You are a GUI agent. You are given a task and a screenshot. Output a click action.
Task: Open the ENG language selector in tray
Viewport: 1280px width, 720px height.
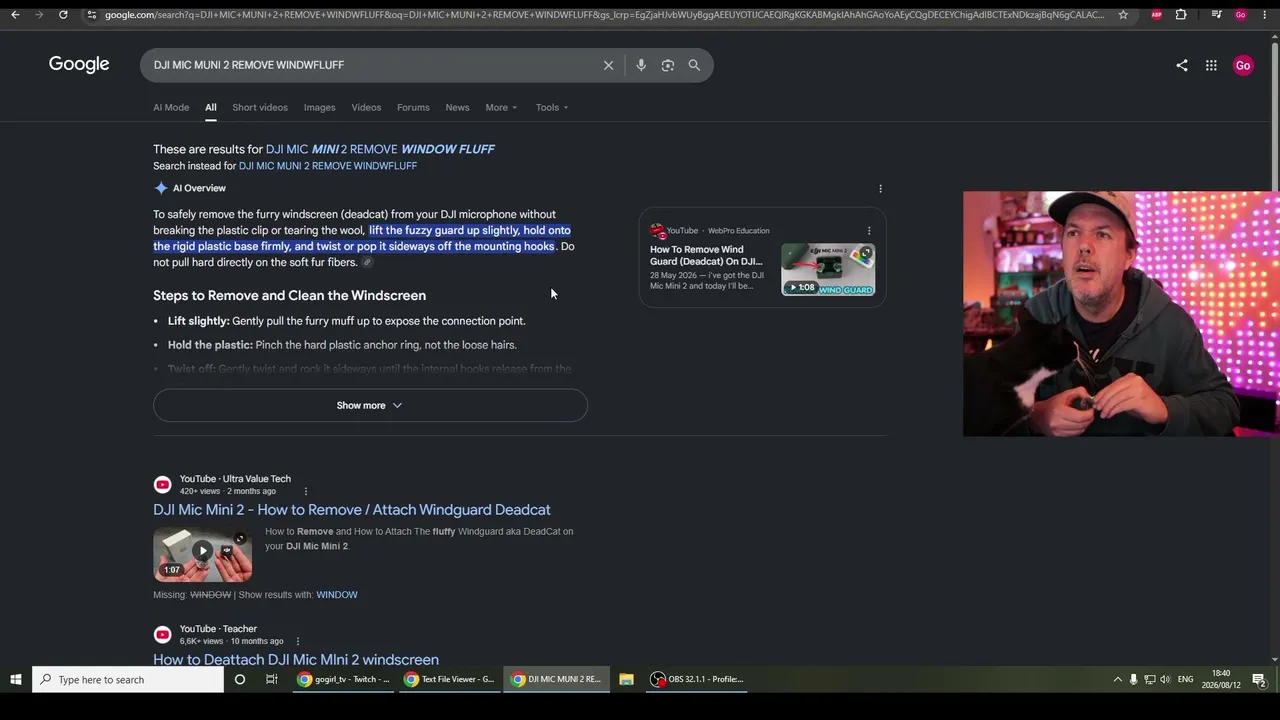coord(1185,680)
